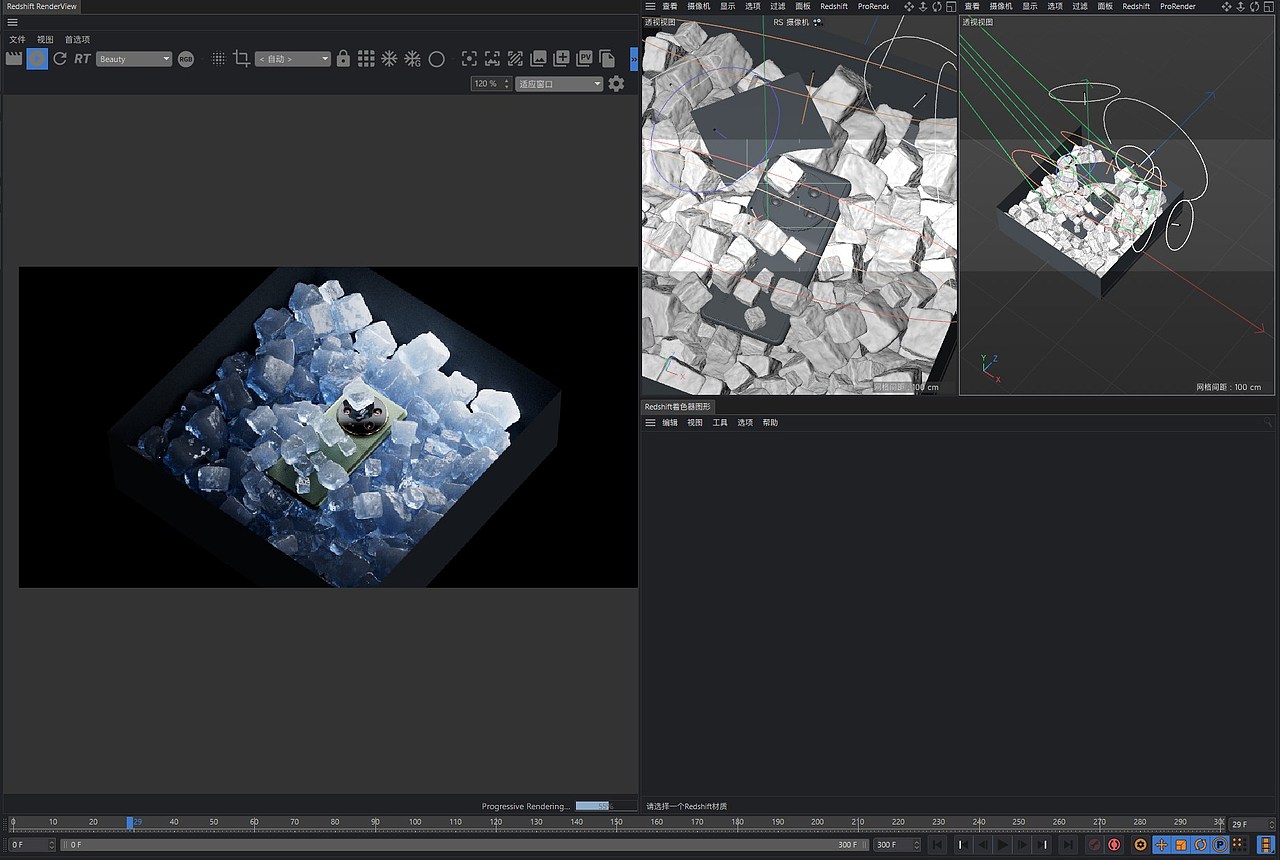Toggle the position keyframe cross button
The width and height of the screenshot is (1280, 860).
click(x=1162, y=845)
